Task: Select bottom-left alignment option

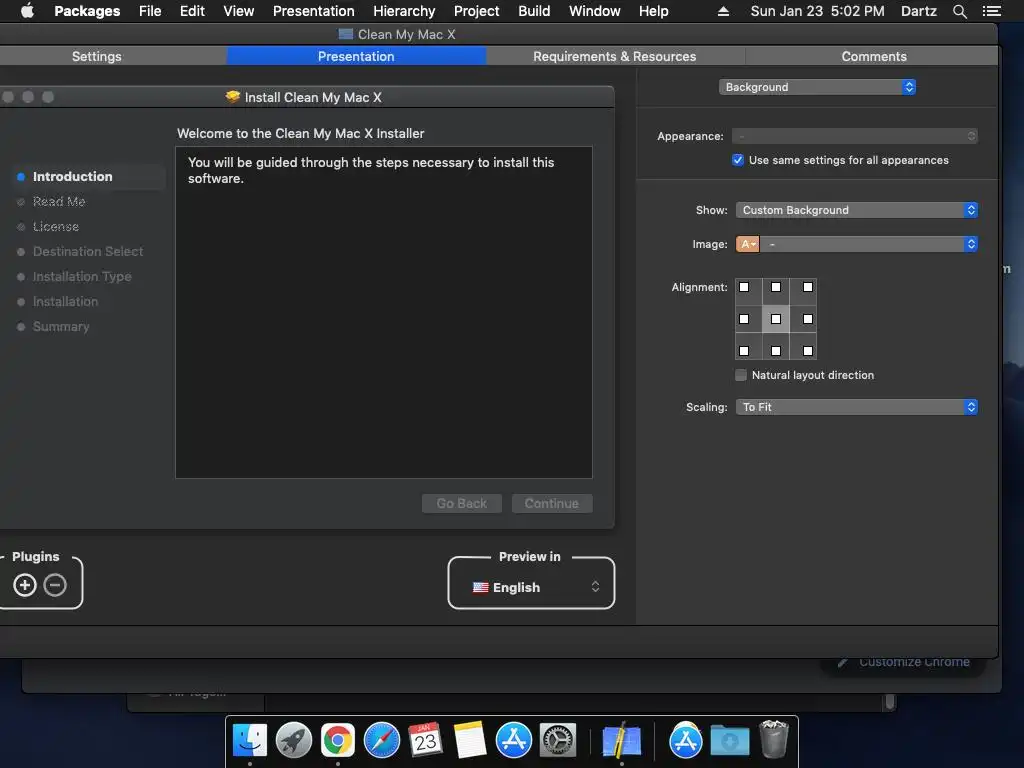Action: click(744, 351)
